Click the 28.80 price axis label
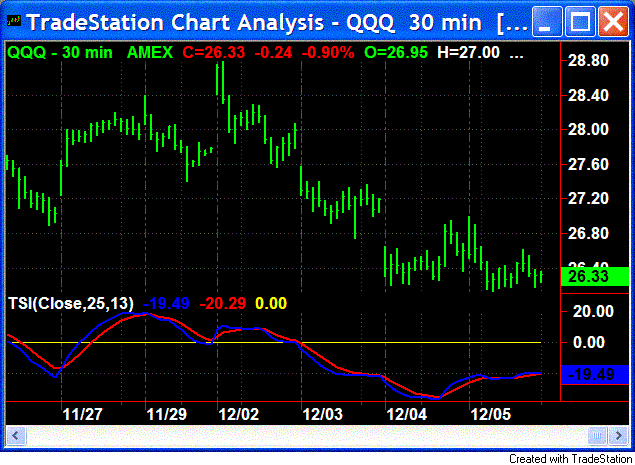This screenshot has width=635, height=465. coord(588,61)
